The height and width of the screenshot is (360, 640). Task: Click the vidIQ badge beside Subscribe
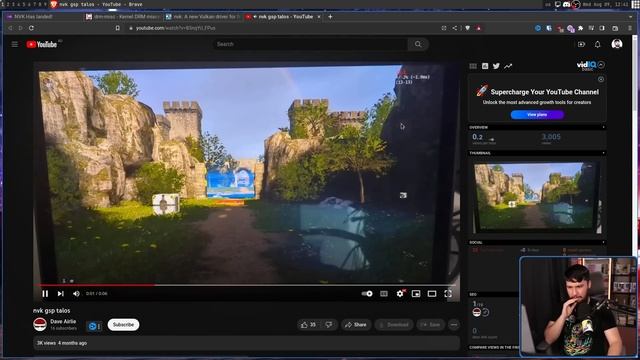click(x=94, y=326)
